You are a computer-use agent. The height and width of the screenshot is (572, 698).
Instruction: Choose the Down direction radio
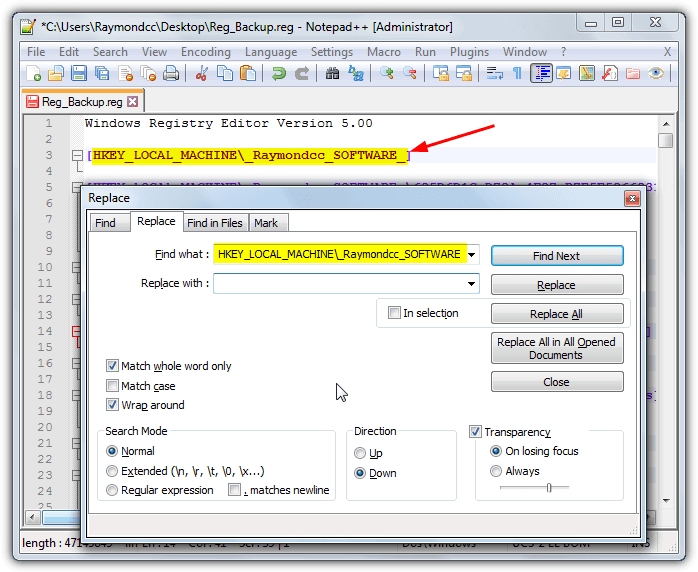360,473
